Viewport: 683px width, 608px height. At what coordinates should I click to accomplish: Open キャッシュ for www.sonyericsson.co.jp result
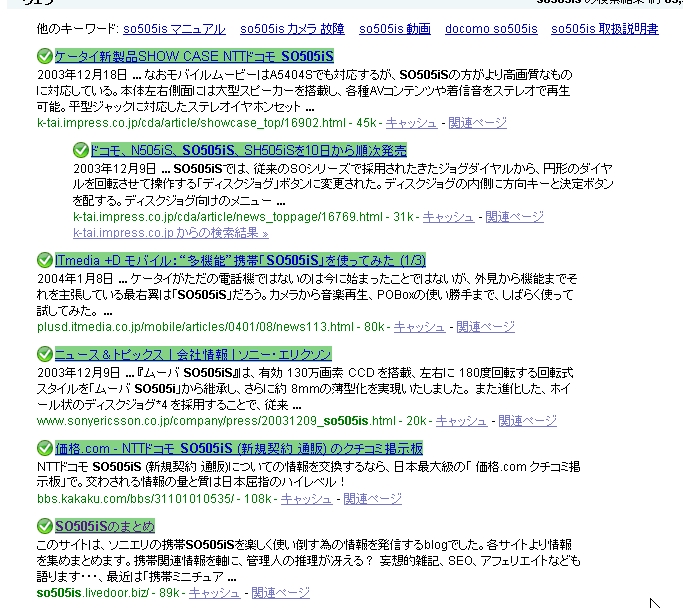(x=461, y=421)
